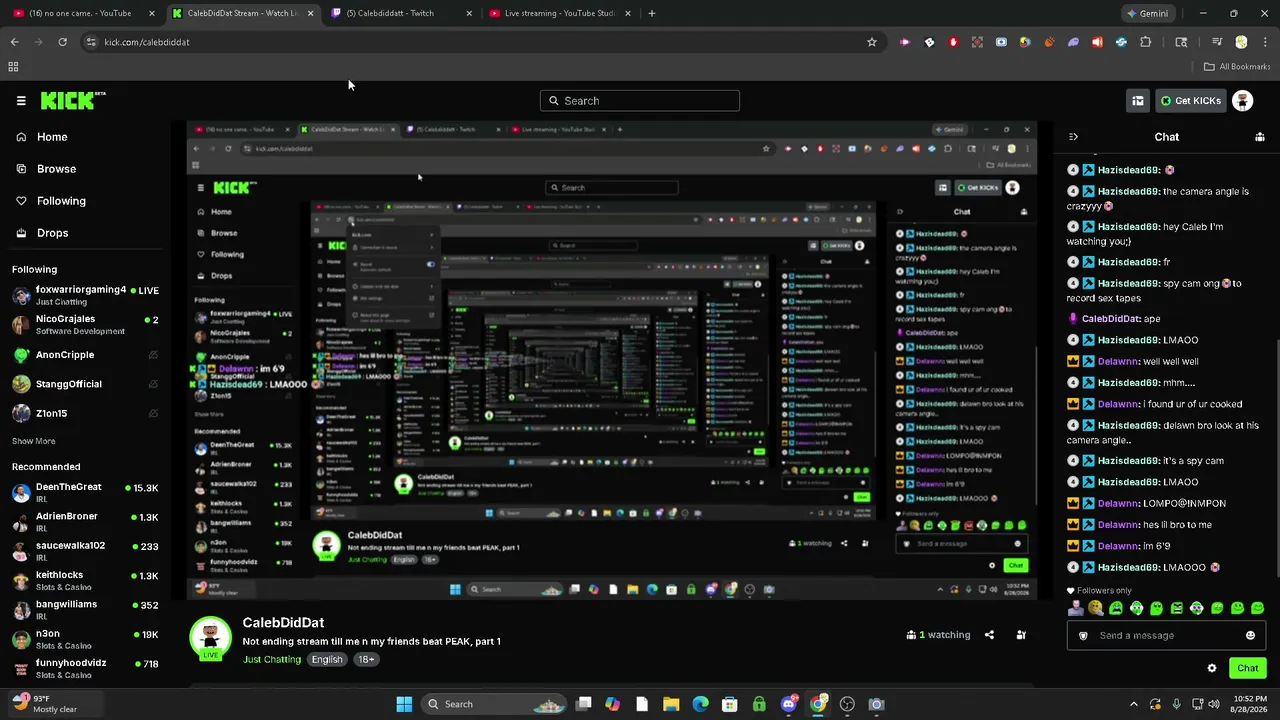Screen dimensions: 1280x720
Task: Open keithlocks Slots & Casino stream
Action: click(x=86, y=580)
